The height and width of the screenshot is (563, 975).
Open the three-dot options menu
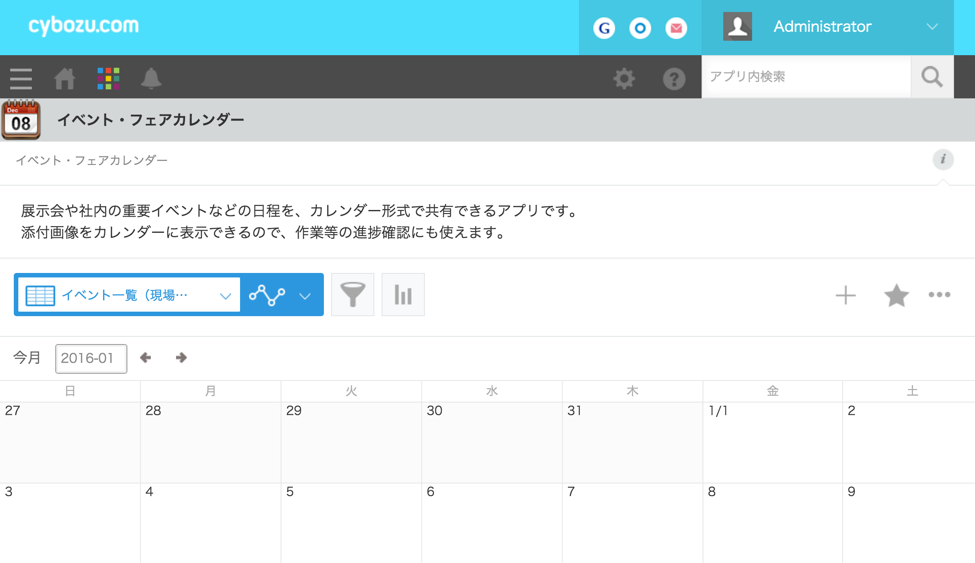[939, 295]
